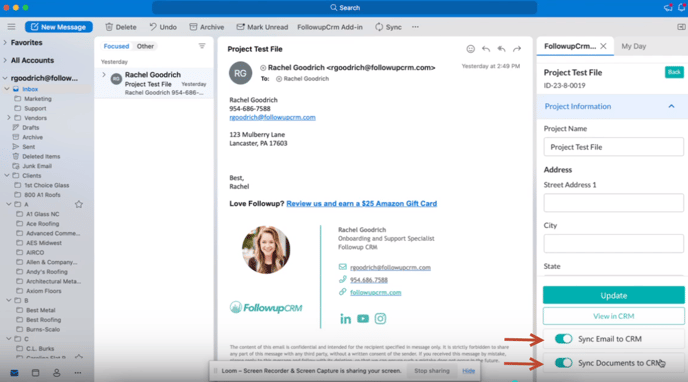The image size is (688, 382).
Task: Click the Search bar at top
Action: [x=344, y=7]
